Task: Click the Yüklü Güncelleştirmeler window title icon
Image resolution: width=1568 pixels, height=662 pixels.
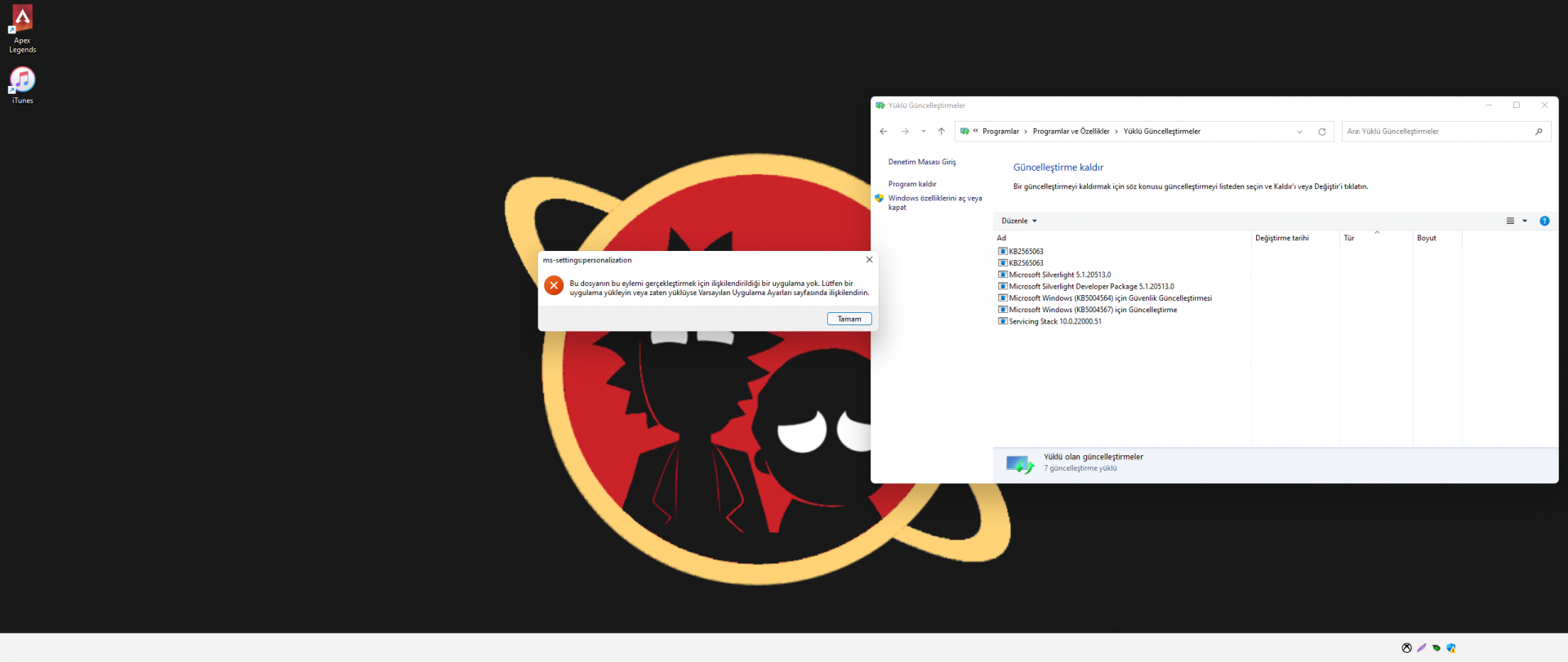Action: [x=880, y=105]
